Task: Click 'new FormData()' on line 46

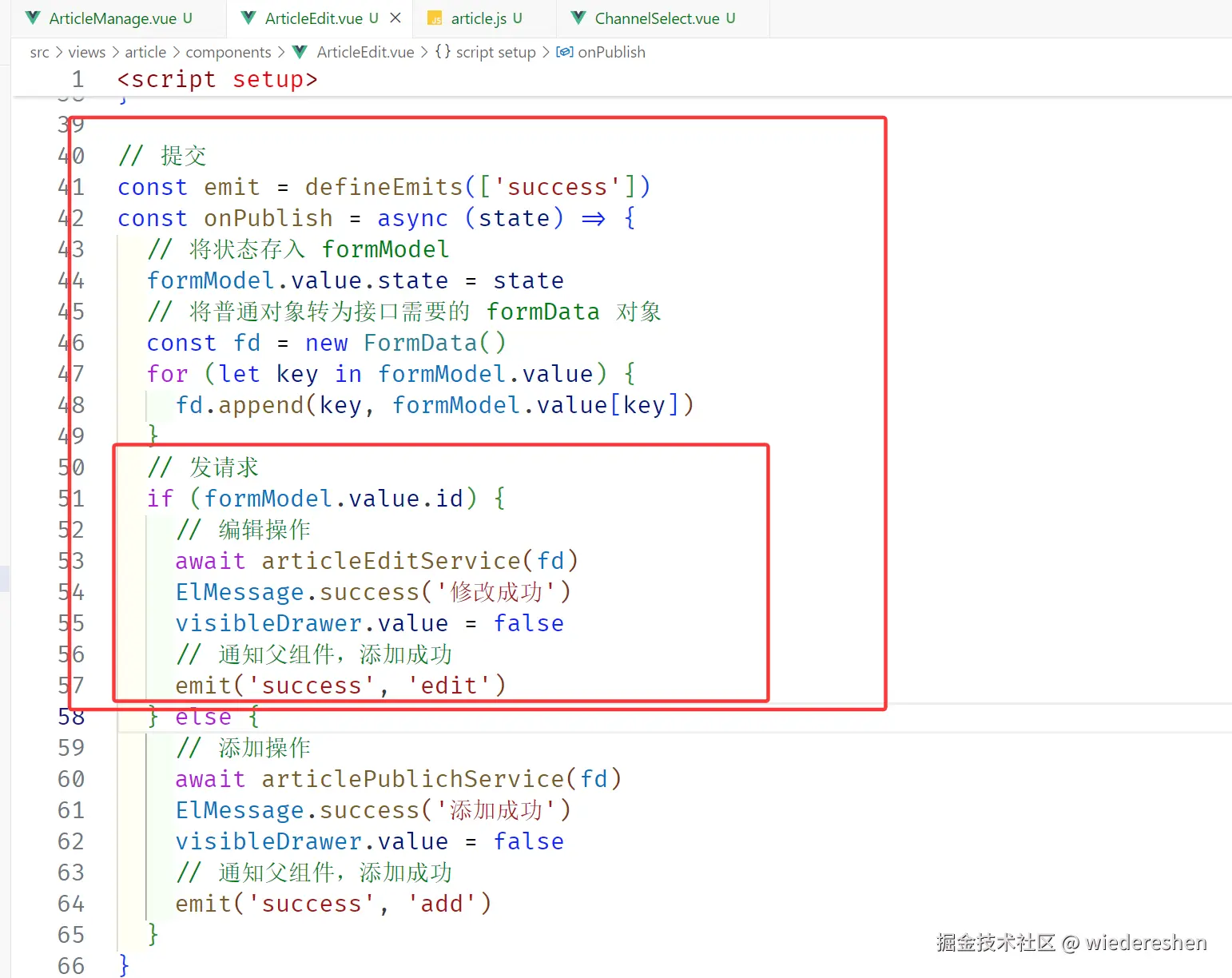Action: click(406, 343)
